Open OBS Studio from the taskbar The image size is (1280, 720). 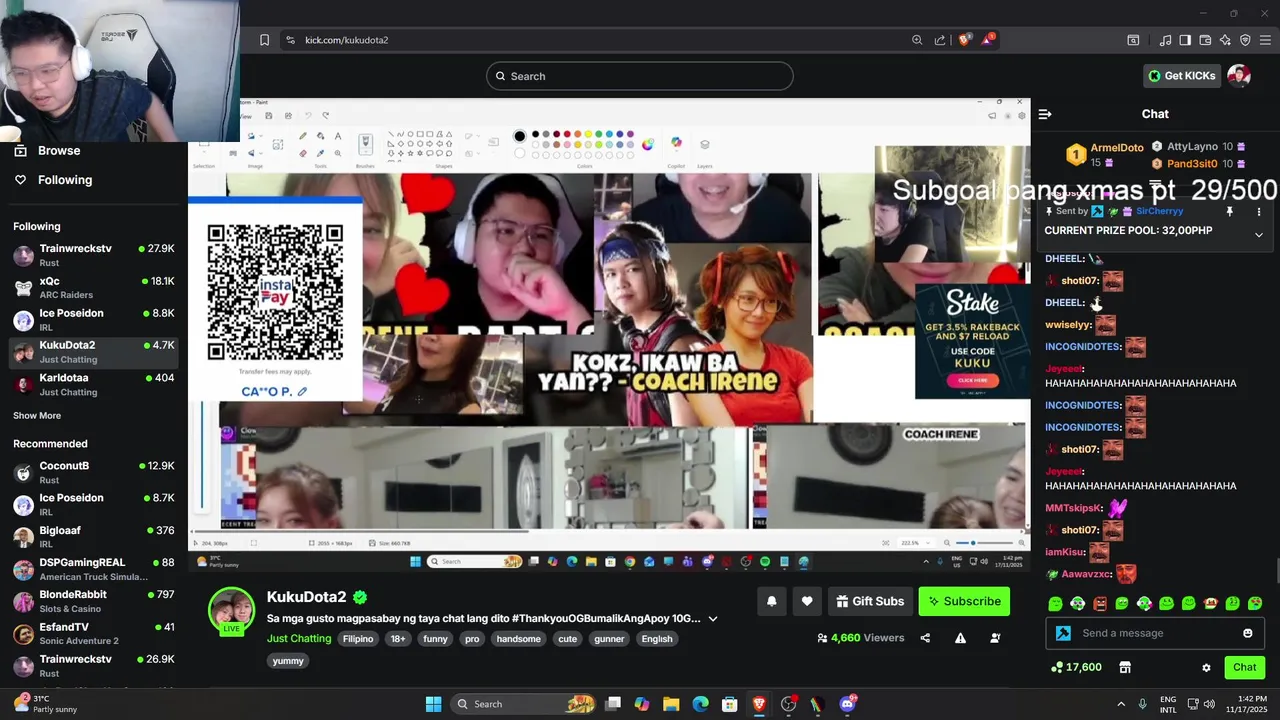pos(788,704)
